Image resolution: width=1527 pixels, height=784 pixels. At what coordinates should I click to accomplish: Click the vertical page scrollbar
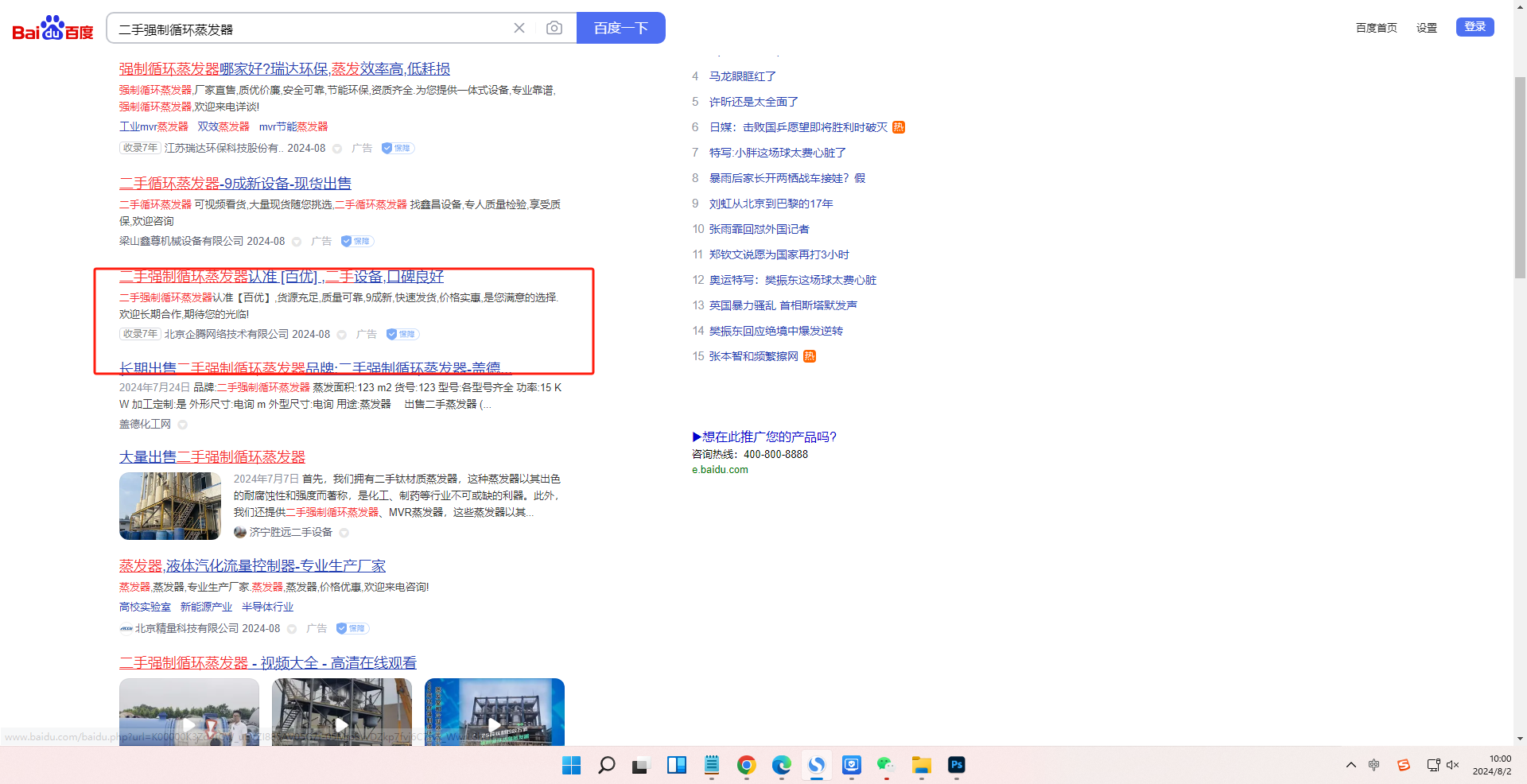(x=1520, y=175)
